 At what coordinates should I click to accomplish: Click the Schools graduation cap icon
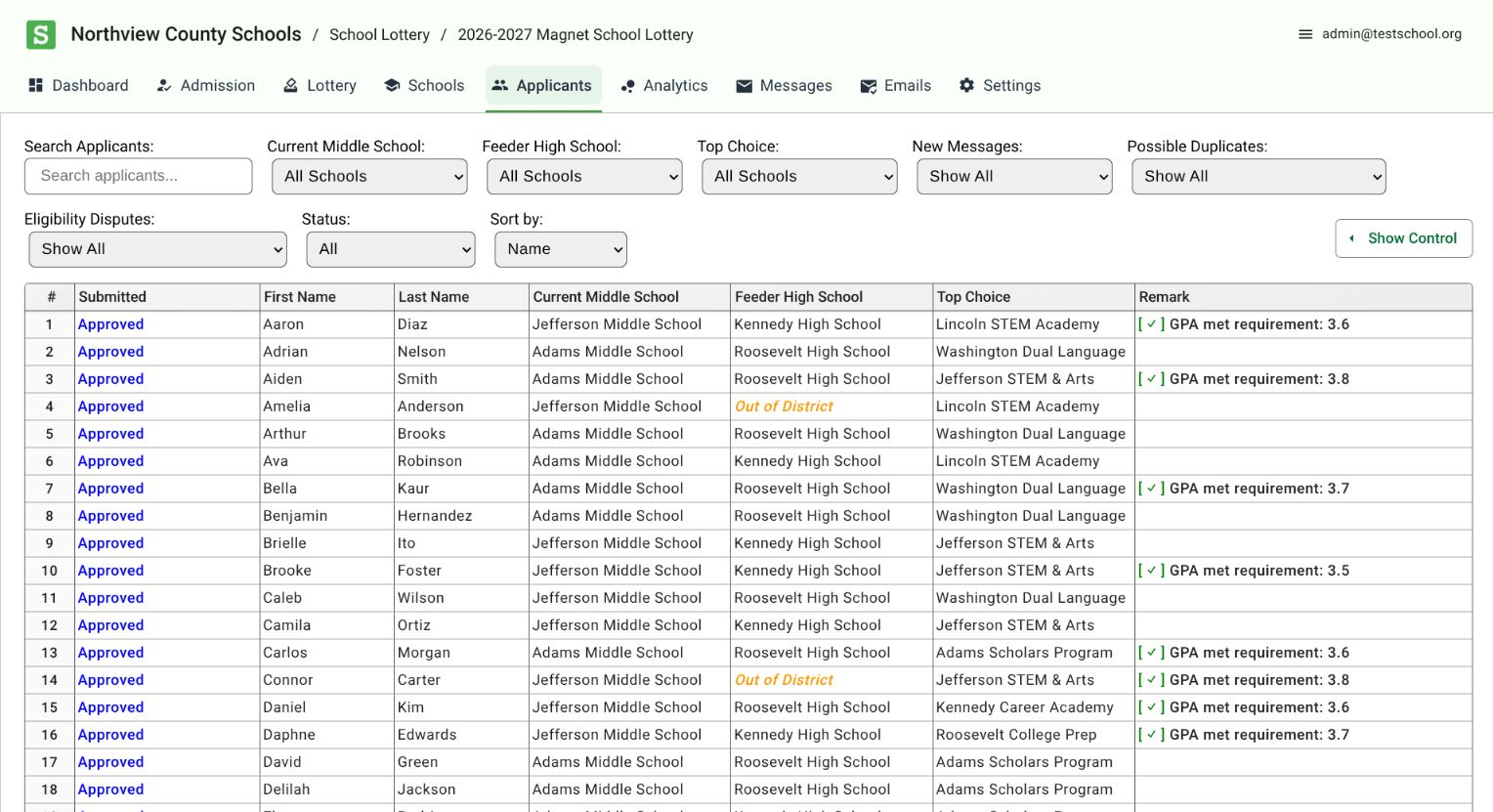(x=392, y=85)
